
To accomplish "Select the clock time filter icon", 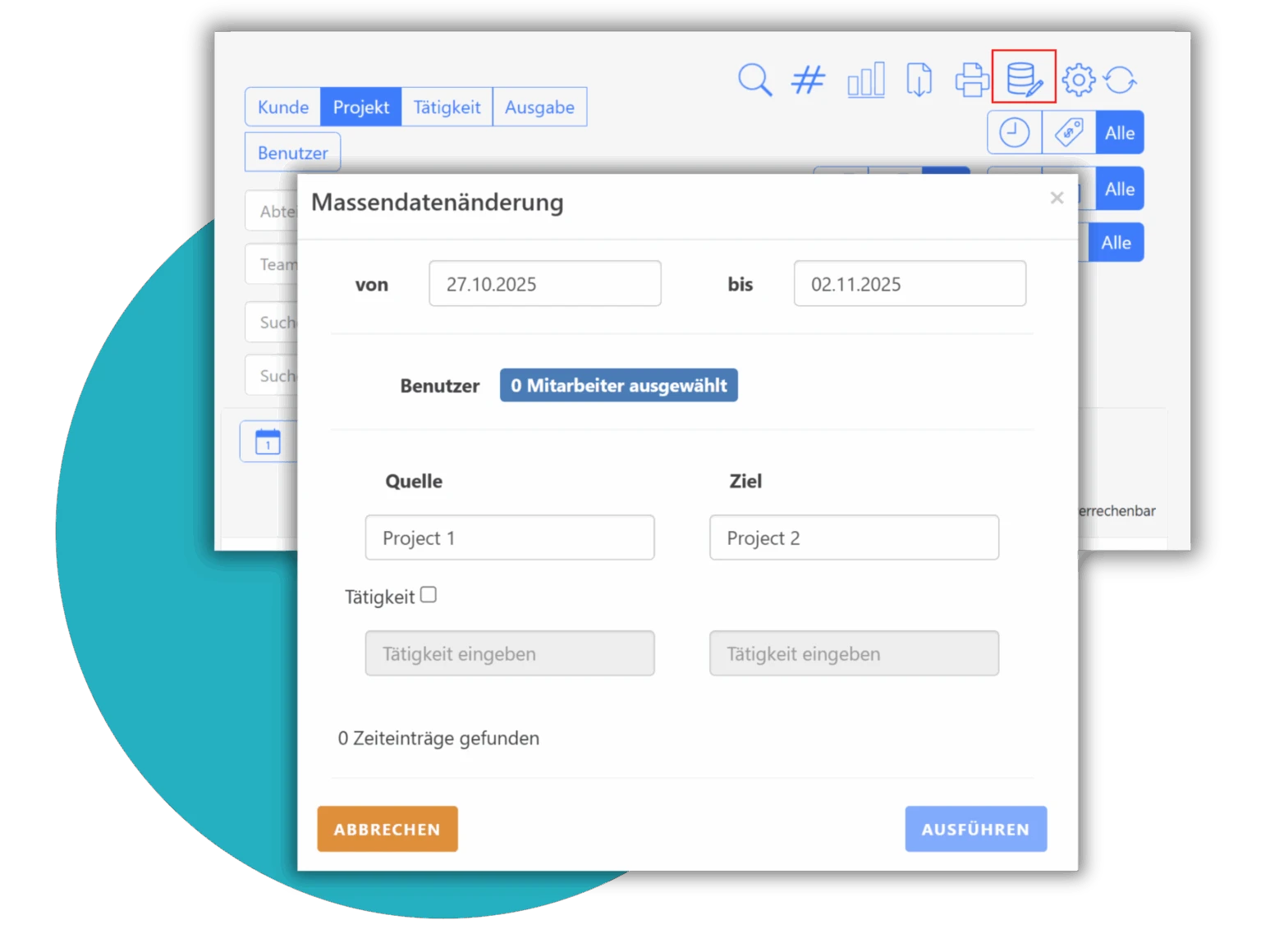I will tap(1014, 133).
